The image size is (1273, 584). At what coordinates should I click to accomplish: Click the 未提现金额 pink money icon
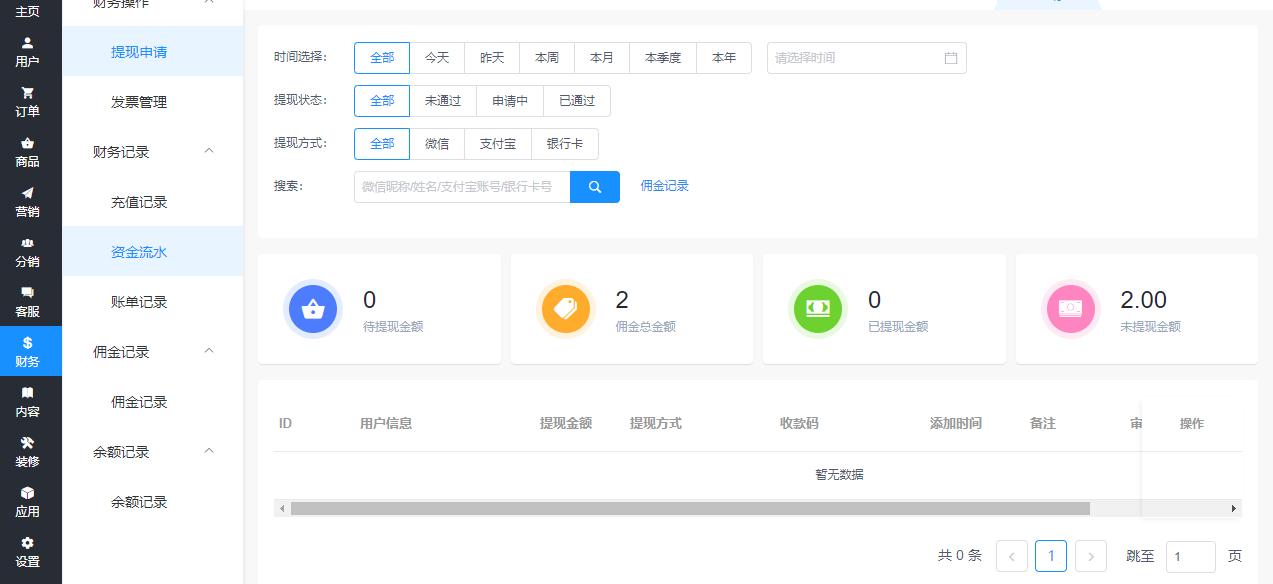[x=1070, y=309]
